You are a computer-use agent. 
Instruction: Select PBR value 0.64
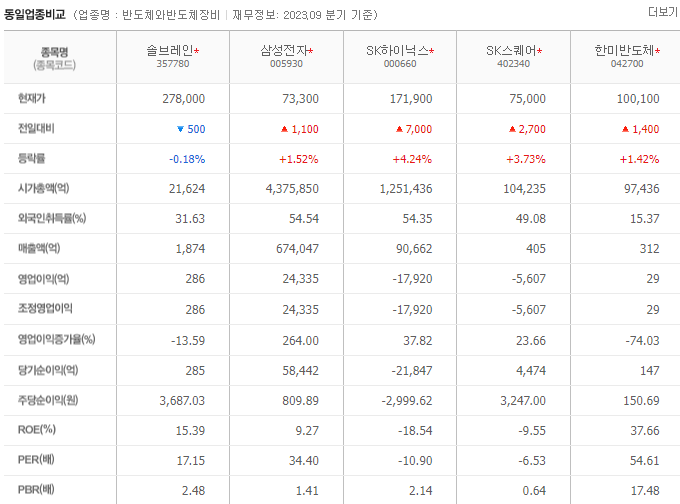click(x=534, y=491)
